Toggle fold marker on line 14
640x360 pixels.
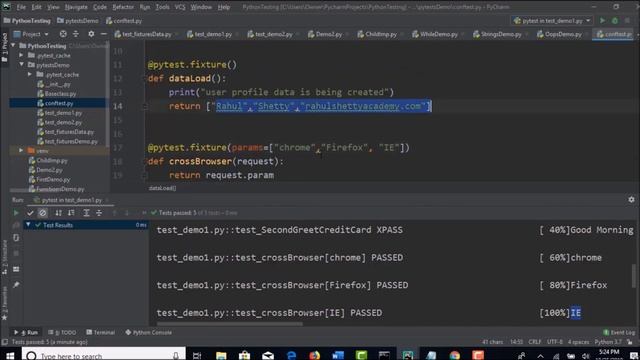click(x=144, y=106)
